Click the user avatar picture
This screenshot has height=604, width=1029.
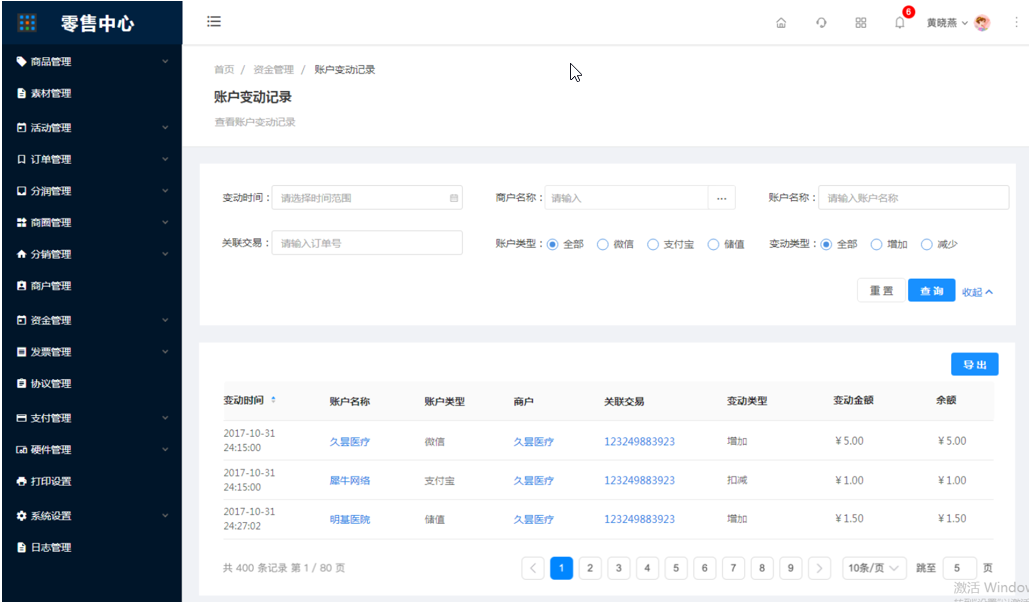[982, 23]
